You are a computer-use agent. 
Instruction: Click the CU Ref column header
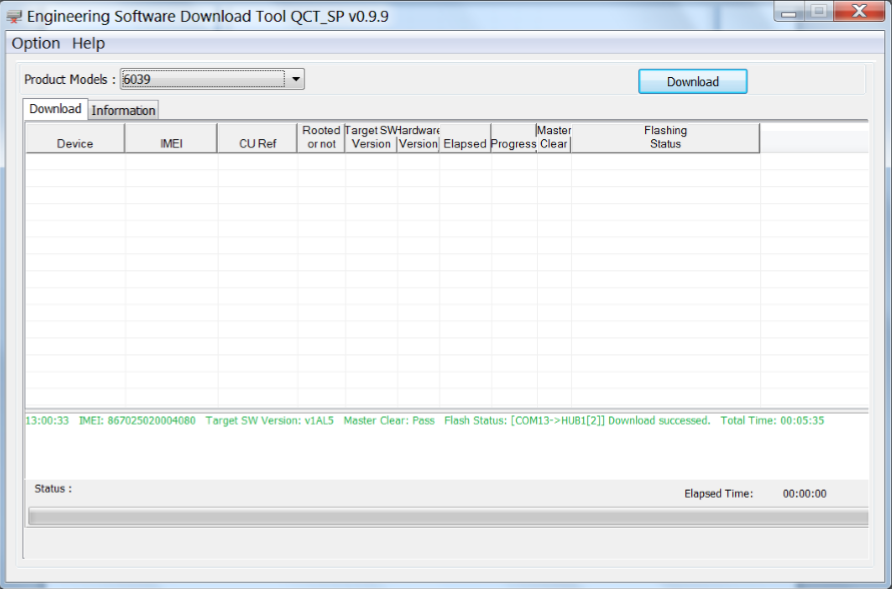coord(257,138)
